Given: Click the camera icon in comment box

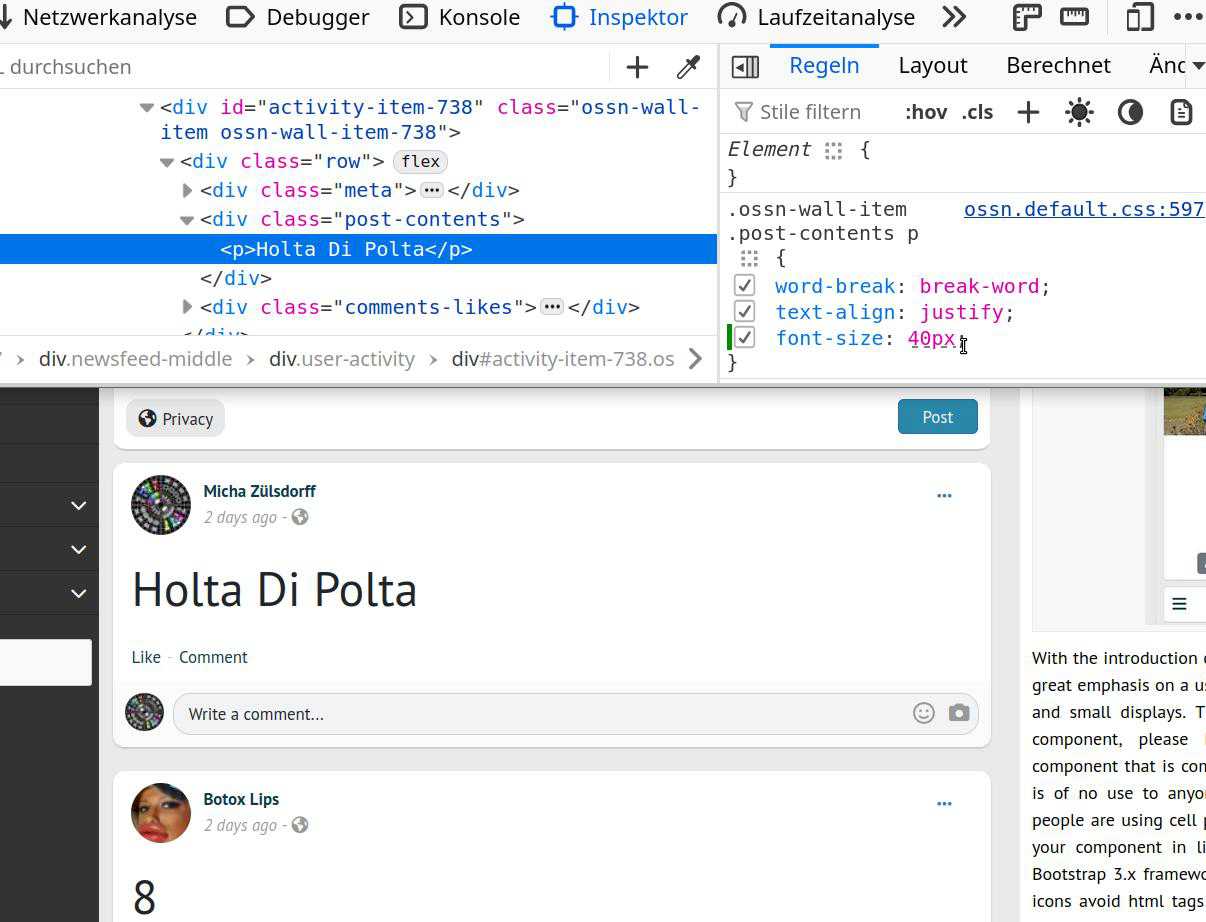Looking at the screenshot, I should pyautogui.click(x=959, y=713).
